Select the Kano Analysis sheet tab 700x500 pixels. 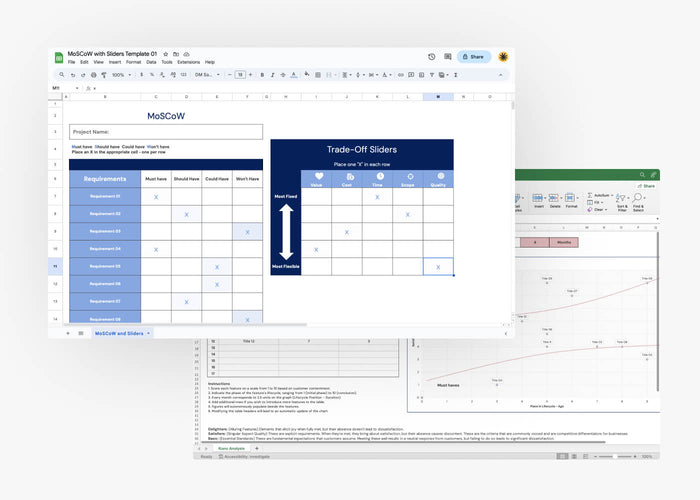point(231,448)
